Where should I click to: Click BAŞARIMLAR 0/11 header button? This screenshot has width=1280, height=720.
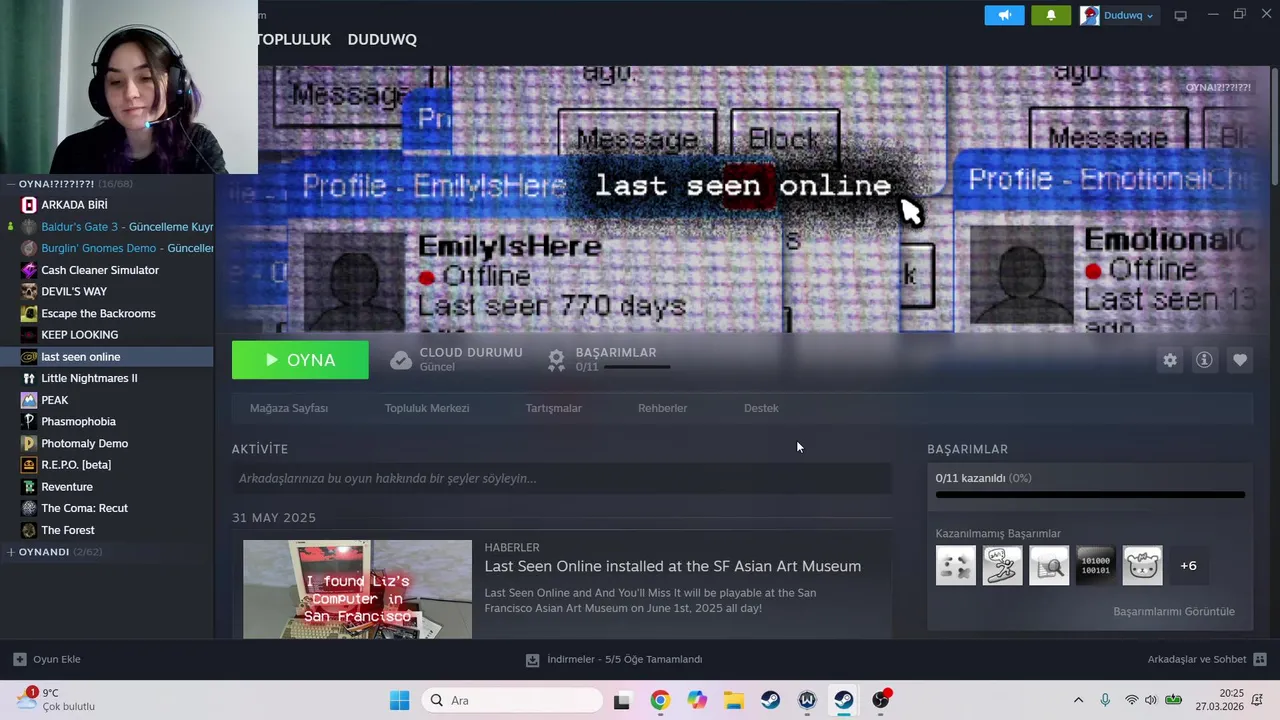tap(607, 360)
